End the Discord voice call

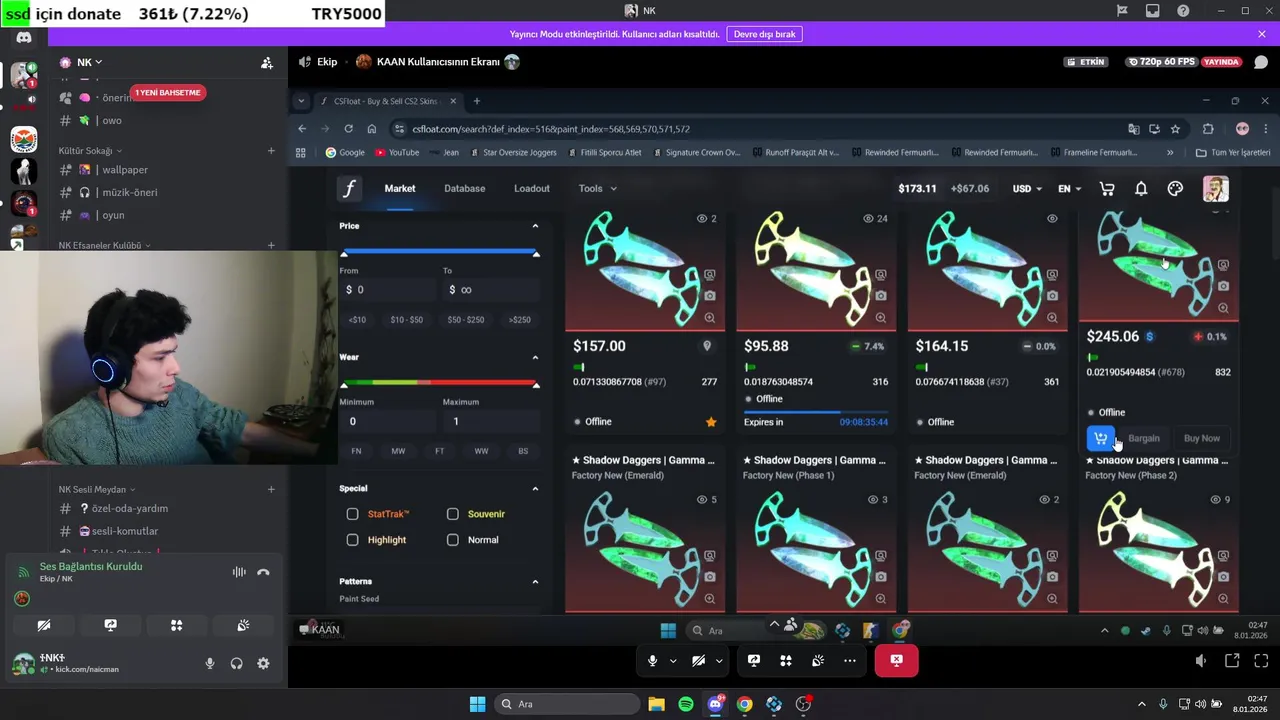tap(263, 572)
